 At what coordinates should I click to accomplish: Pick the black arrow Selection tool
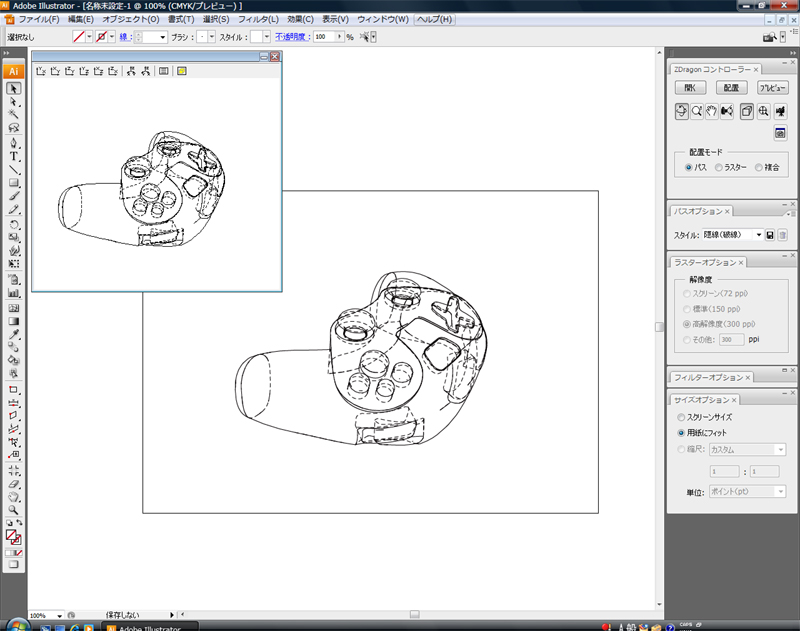pos(14,89)
